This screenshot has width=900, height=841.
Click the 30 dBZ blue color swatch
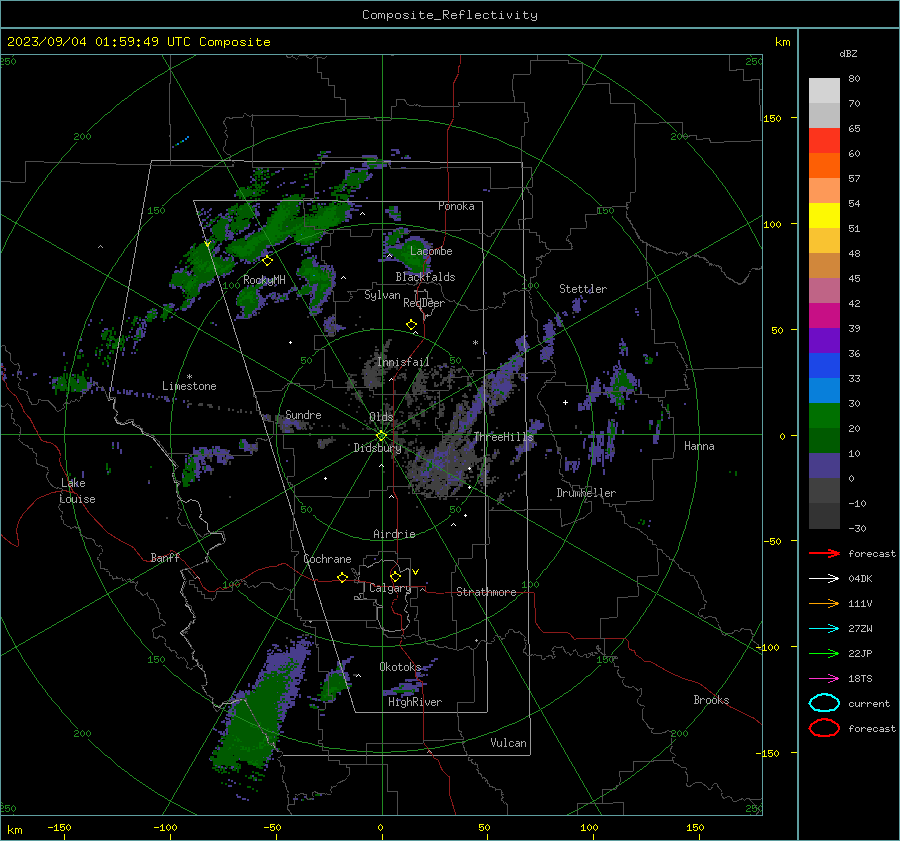824,390
